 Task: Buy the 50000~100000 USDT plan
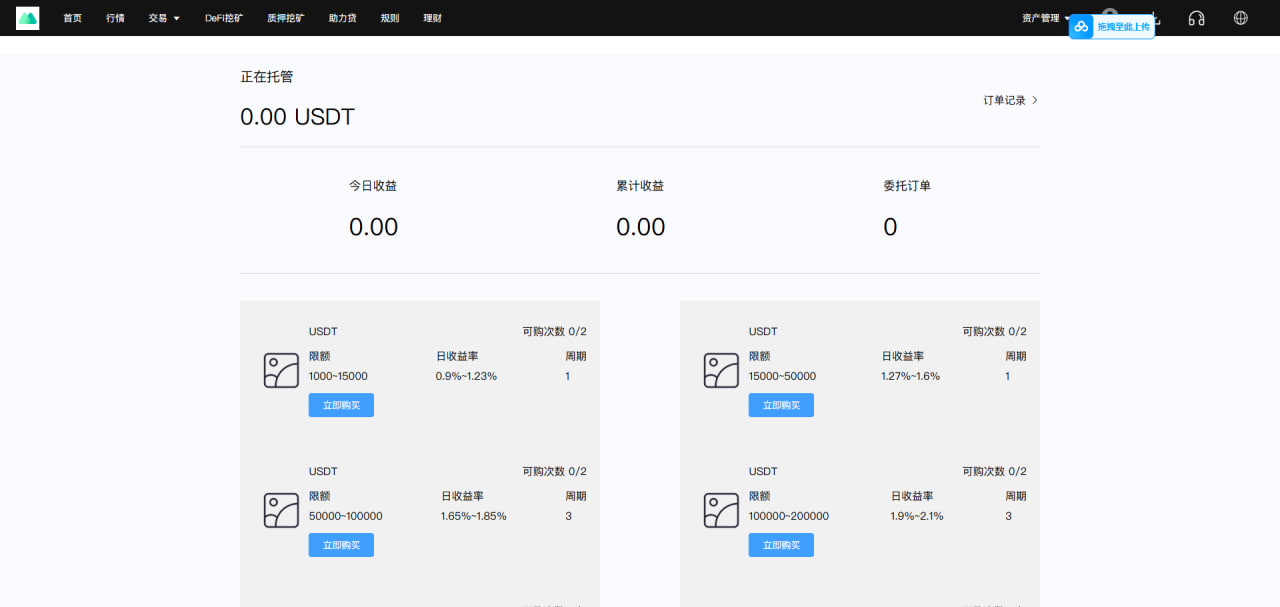pyautogui.click(x=341, y=545)
